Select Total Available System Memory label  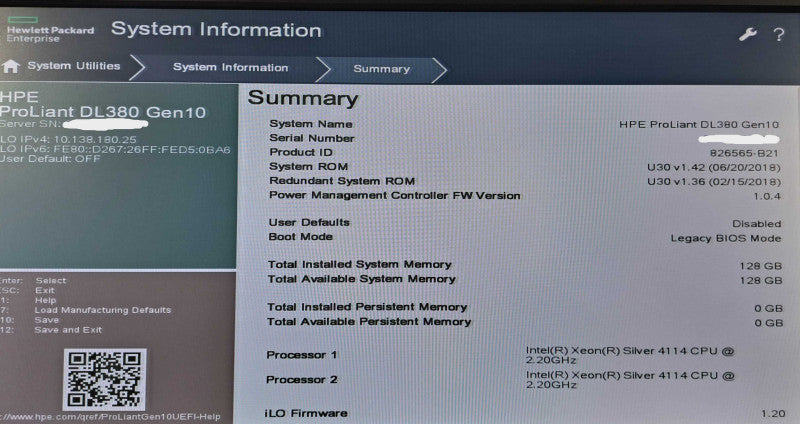coord(362,279)
